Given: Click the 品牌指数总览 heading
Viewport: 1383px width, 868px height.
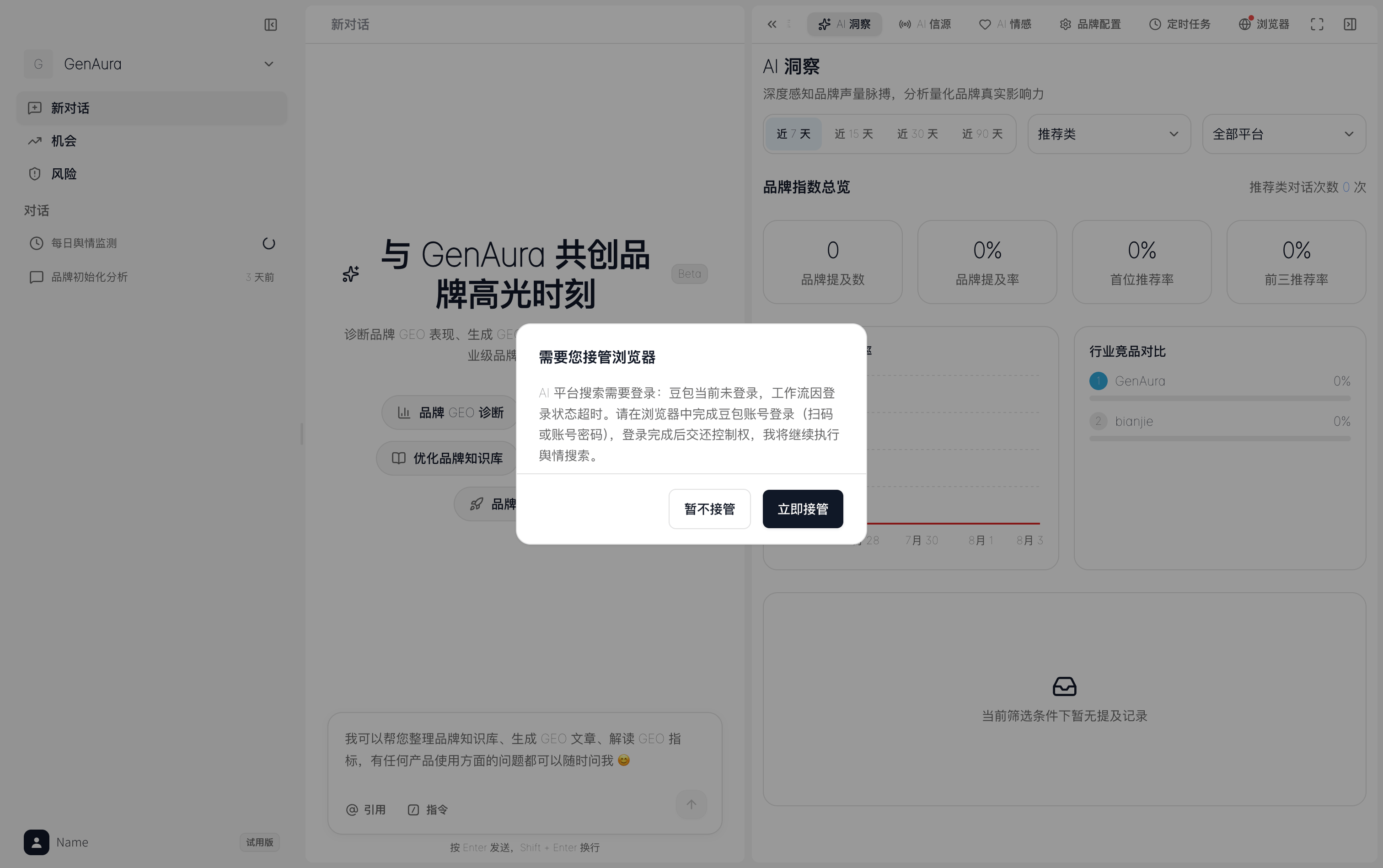Looking at the screenshot, I should (806, 187).
